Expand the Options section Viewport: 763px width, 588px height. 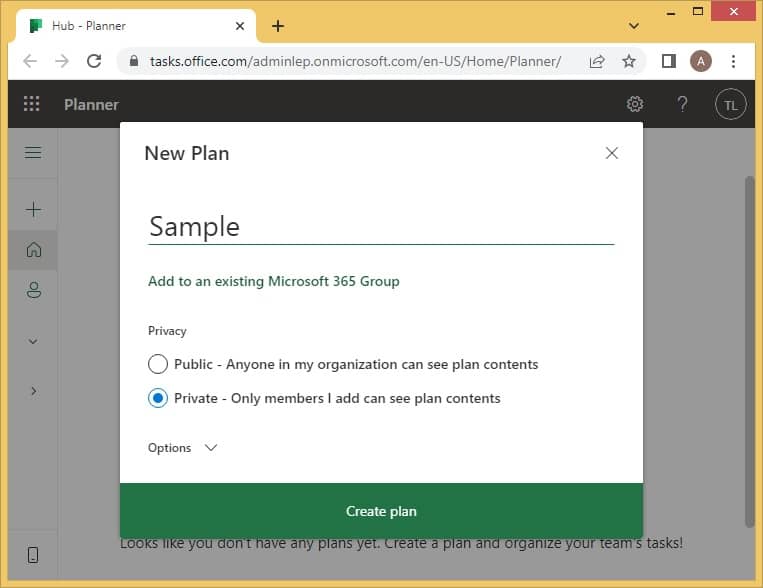pyautogui.click(x=182, y=448)
